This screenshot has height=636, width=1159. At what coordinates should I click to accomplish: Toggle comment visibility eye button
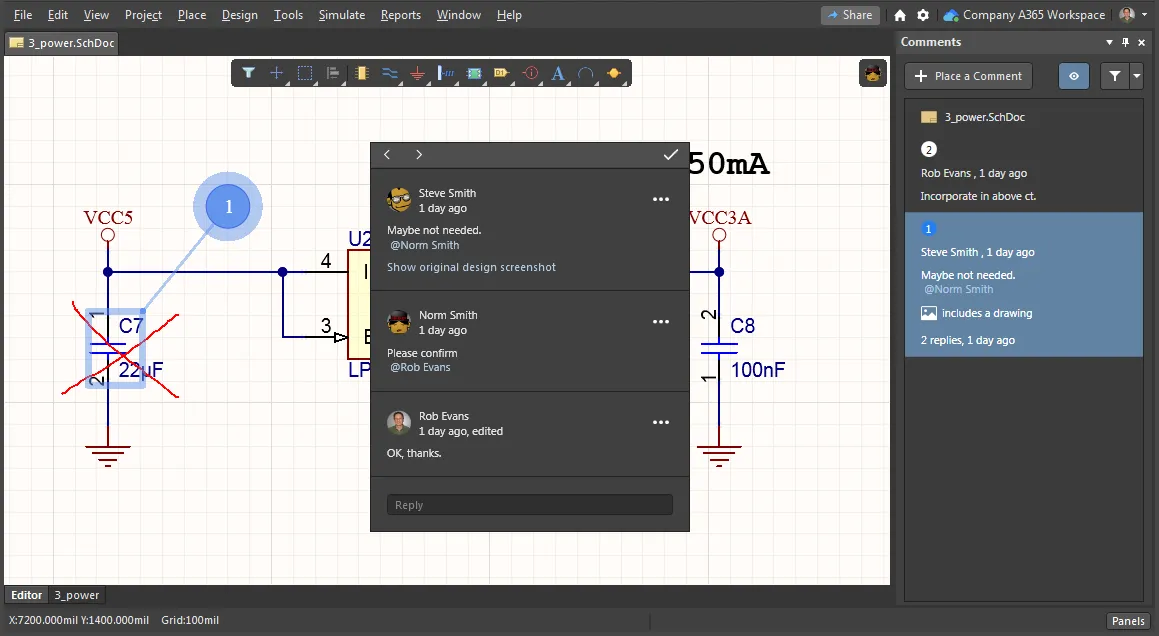[x=1074, y=76]
